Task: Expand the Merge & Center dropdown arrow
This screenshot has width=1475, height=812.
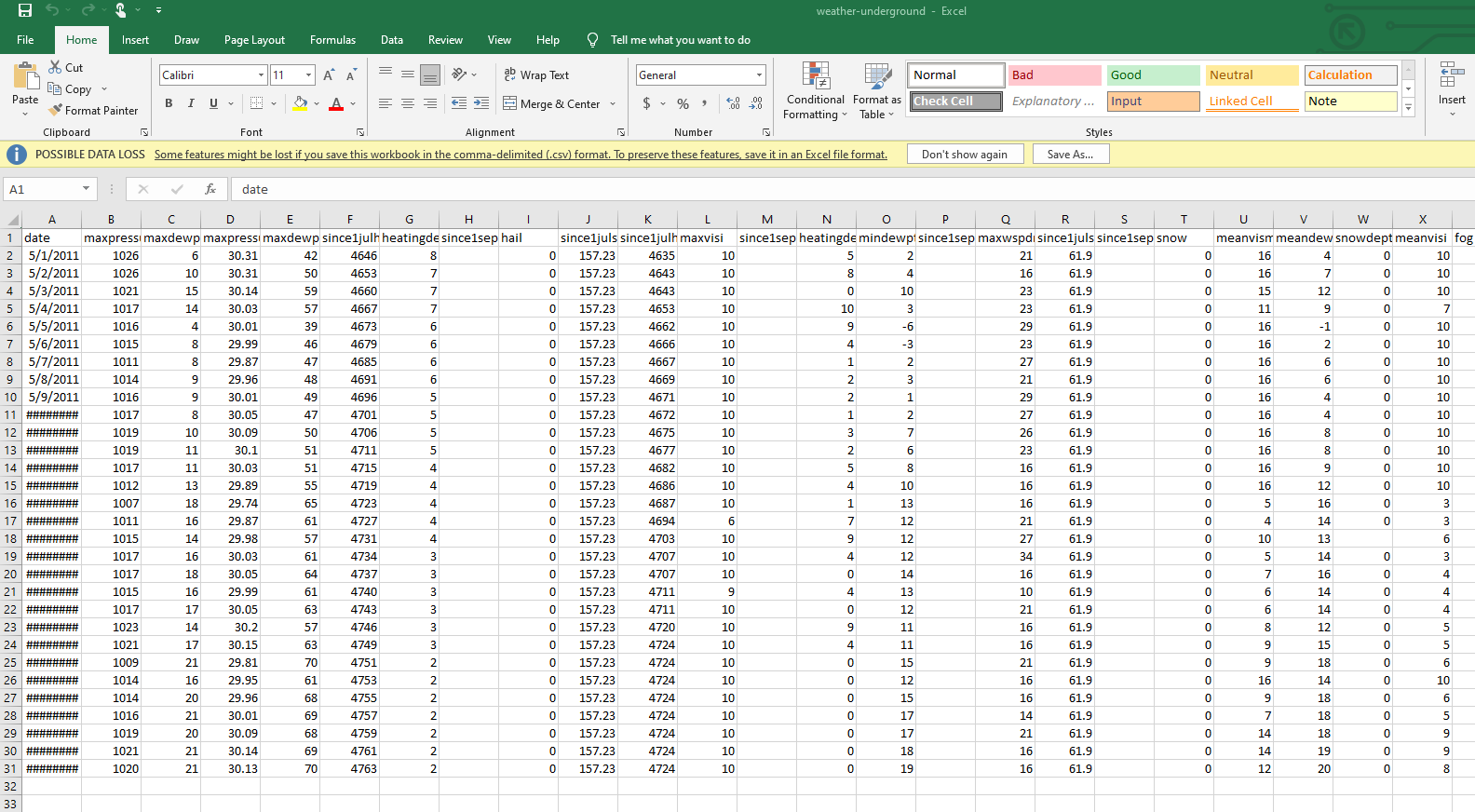Action: (613, 104)
